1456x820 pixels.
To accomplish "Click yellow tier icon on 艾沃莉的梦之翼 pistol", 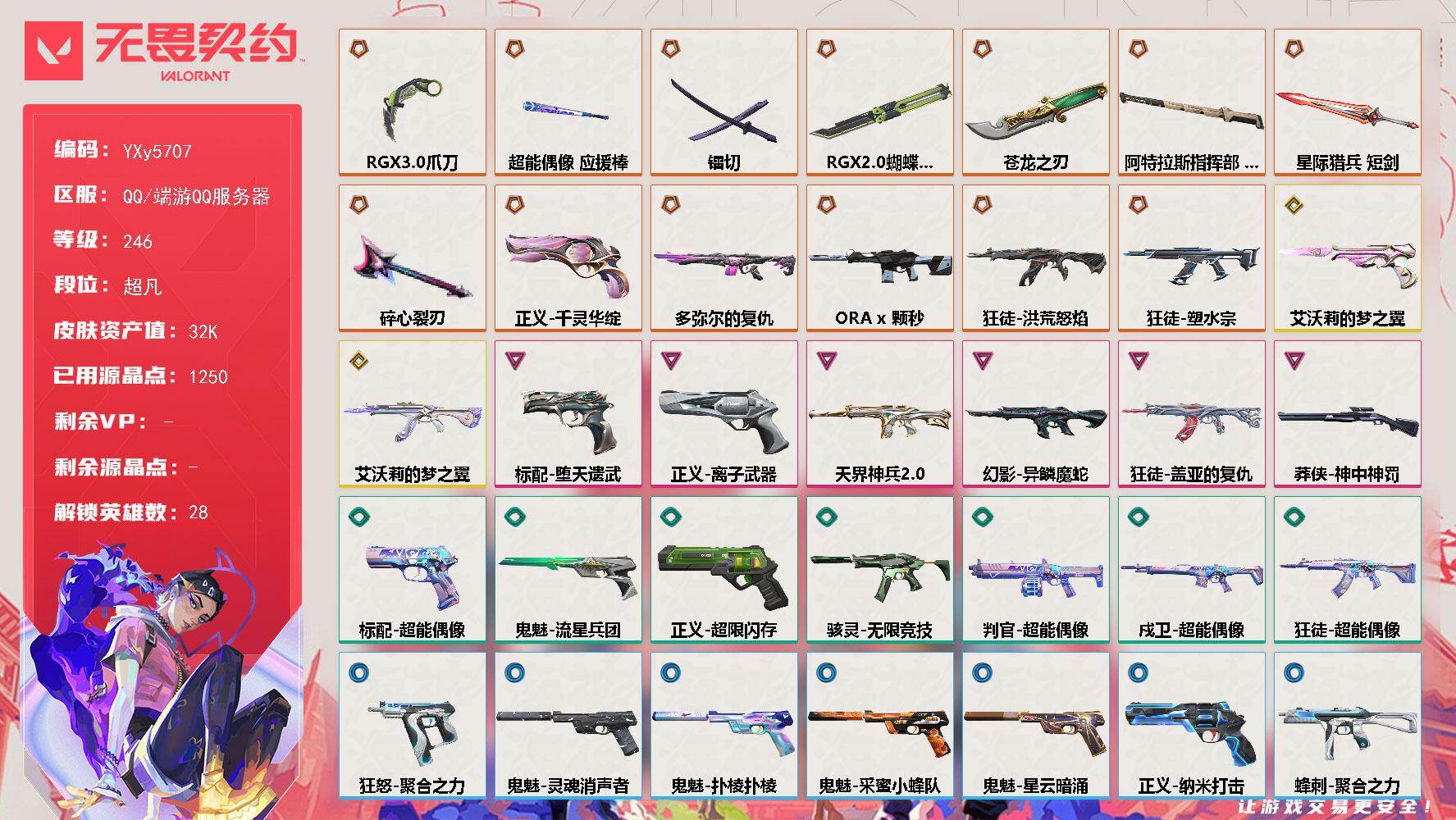I will coord(1294,205).
